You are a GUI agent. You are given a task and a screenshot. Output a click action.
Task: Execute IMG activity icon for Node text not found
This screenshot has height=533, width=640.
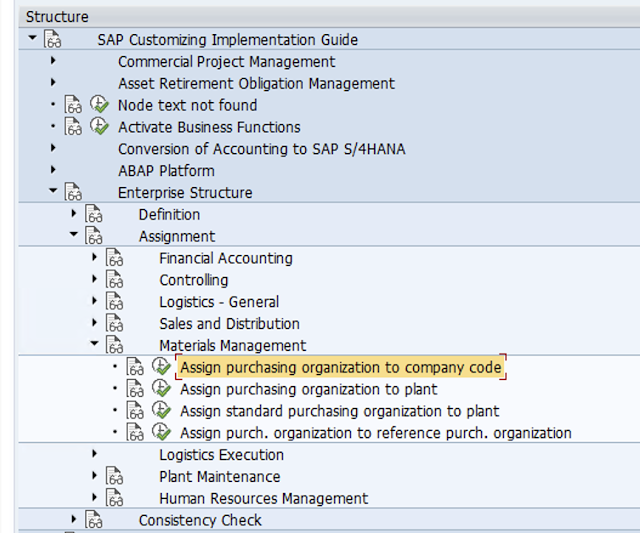(x=99, y=104)
